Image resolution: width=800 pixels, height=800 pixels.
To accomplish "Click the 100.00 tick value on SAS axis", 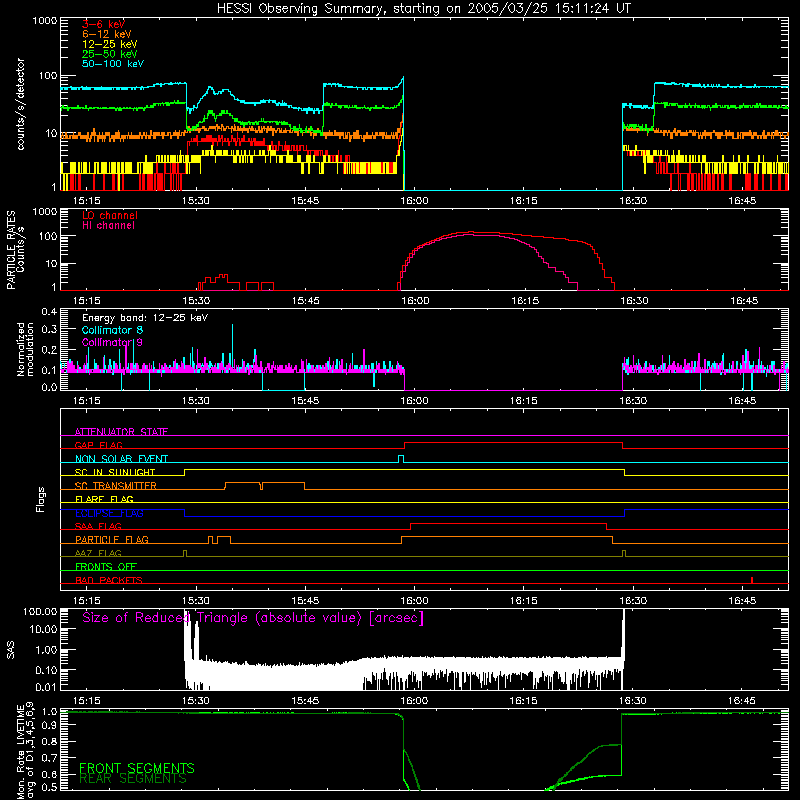I will 40,611.
